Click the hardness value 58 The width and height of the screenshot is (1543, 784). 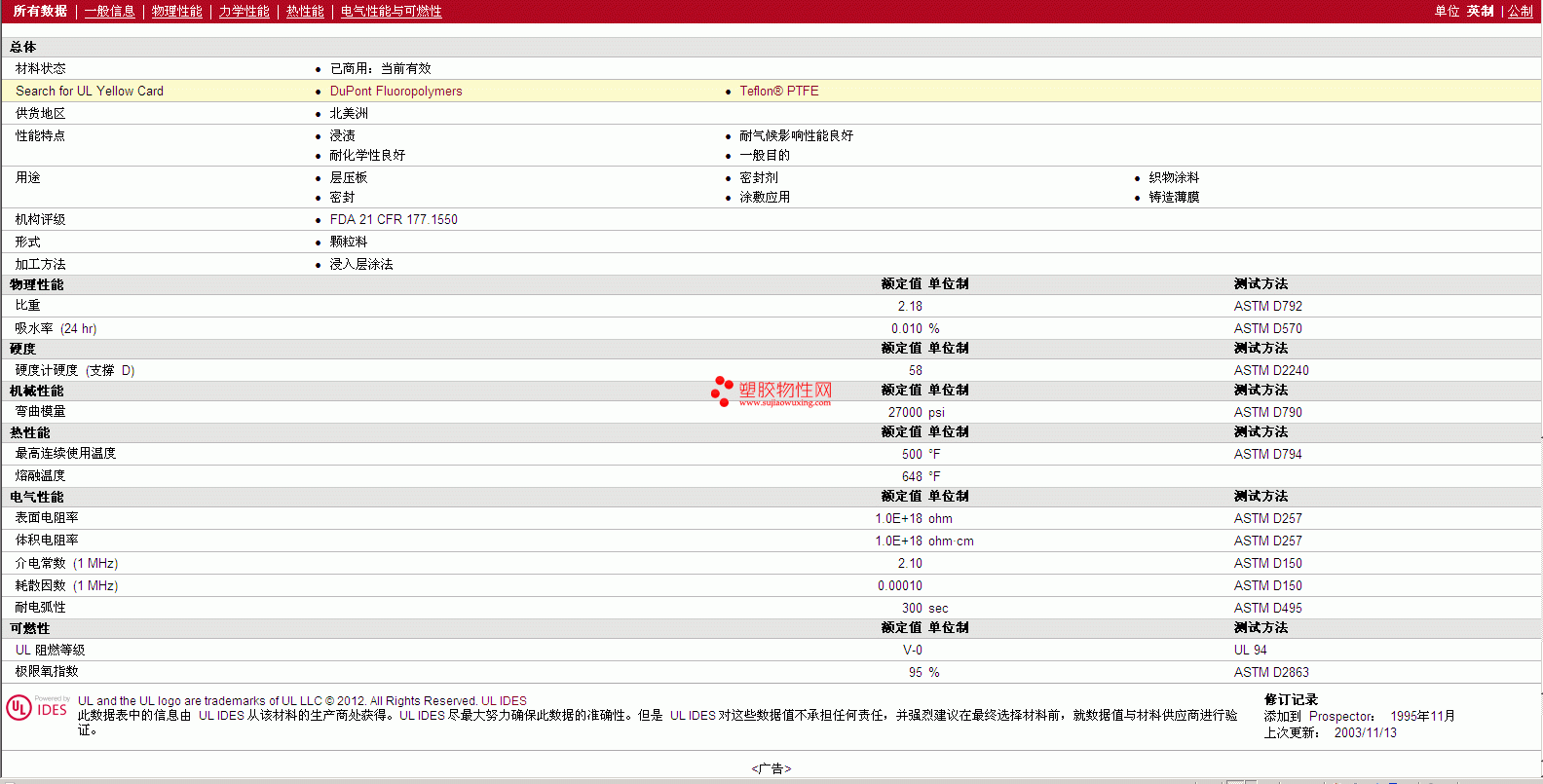916,370
